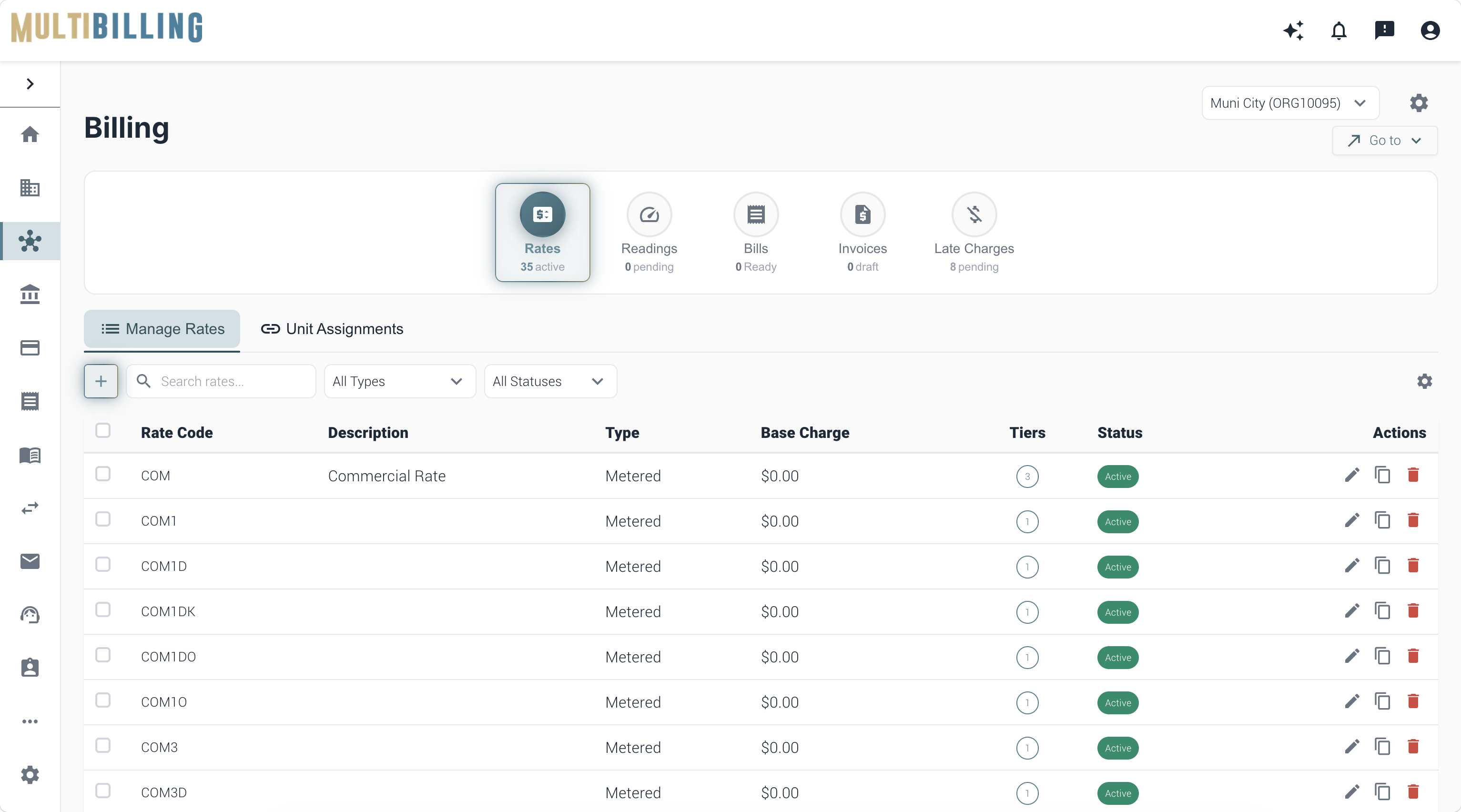Image resolution: width=1461 pixels, height=812 pixels.
Task: Add a new rate with plus button
Action: coord(101,382)
